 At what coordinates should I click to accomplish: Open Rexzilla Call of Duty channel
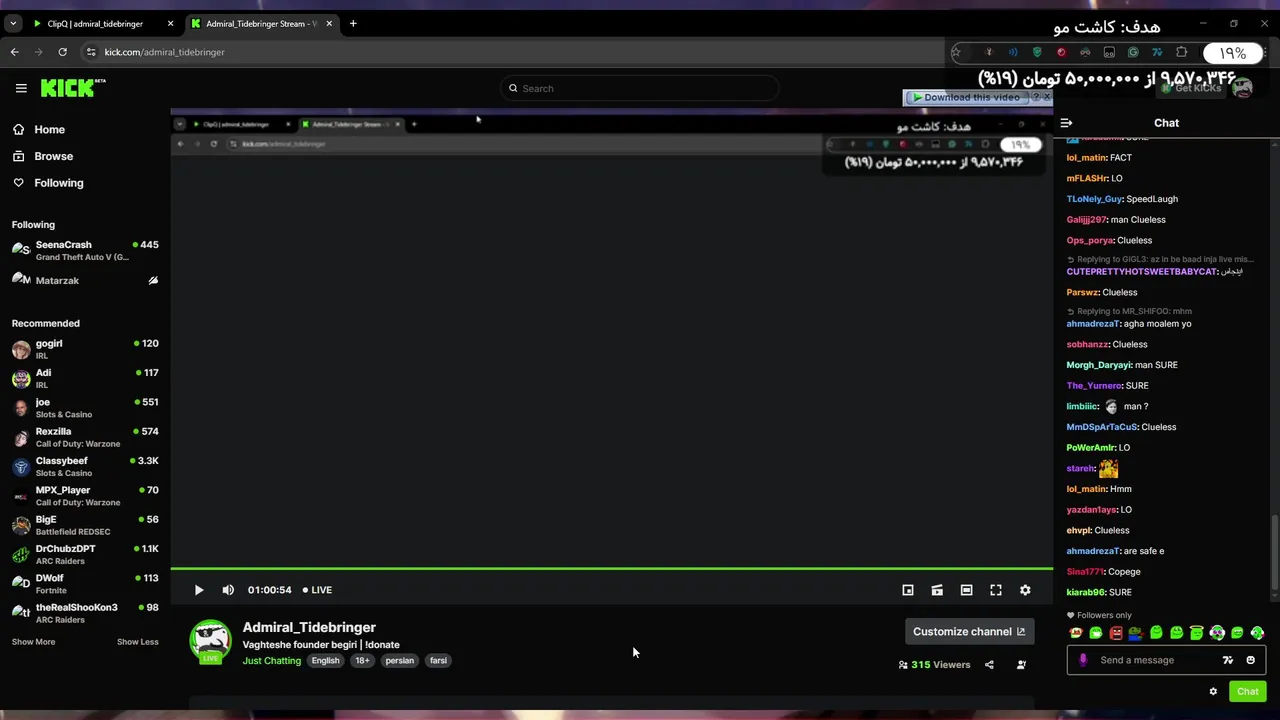(84, 437)
